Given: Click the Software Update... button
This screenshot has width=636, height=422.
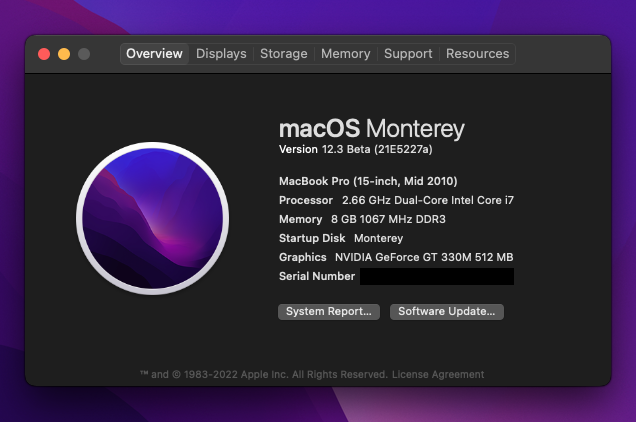Looking at the screenshot, I should click(447, 312).
